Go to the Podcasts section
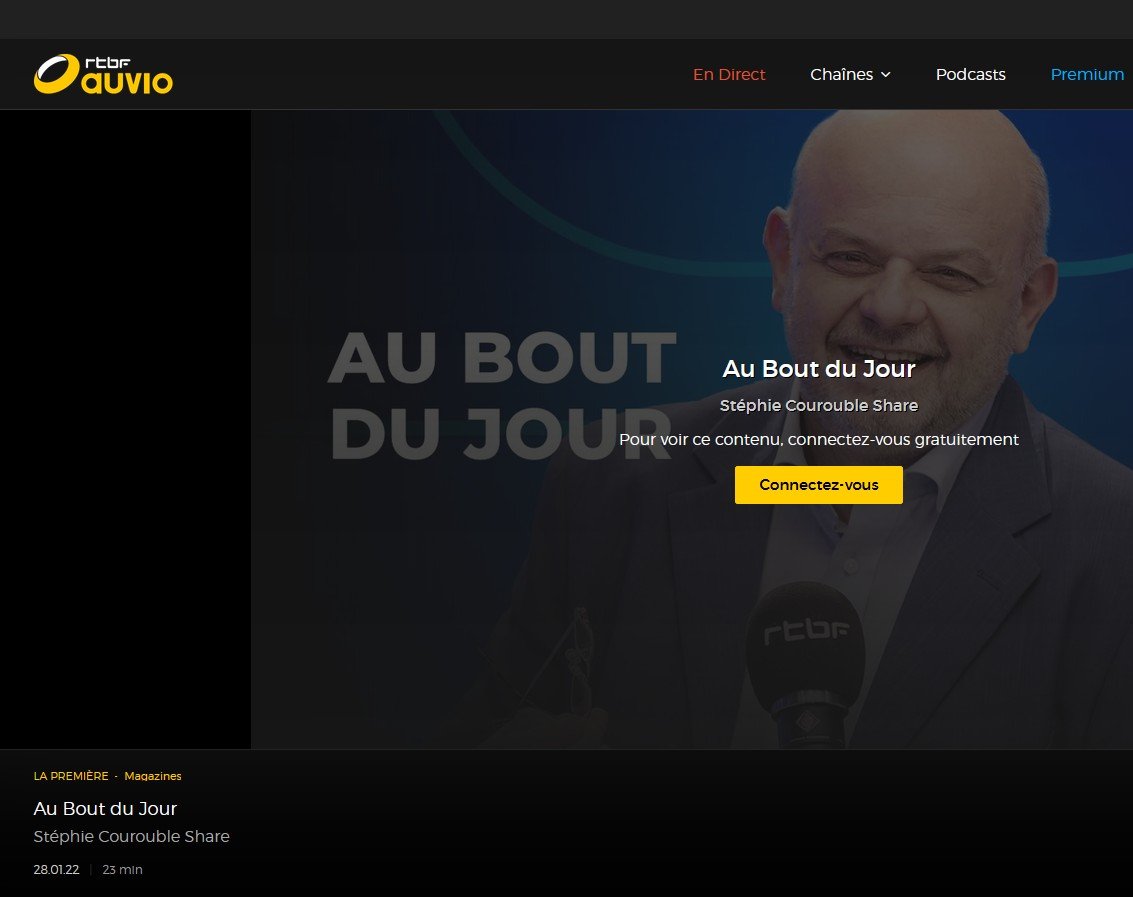Screen dimensions: 1133x897 (x=970, y=74)
